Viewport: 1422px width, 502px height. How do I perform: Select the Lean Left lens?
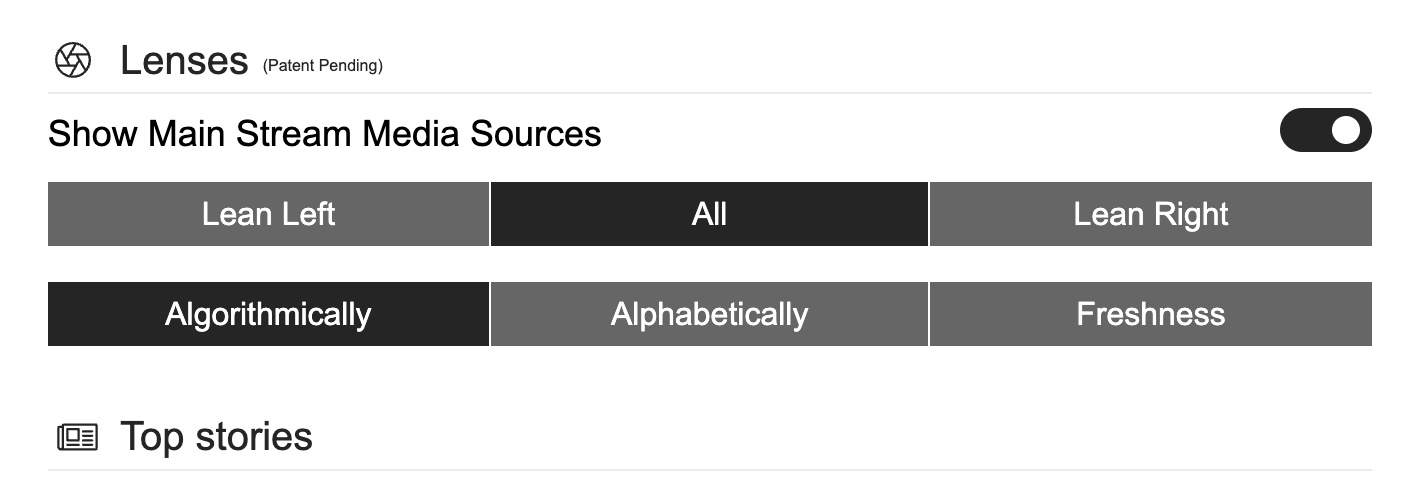click(268, 214)
